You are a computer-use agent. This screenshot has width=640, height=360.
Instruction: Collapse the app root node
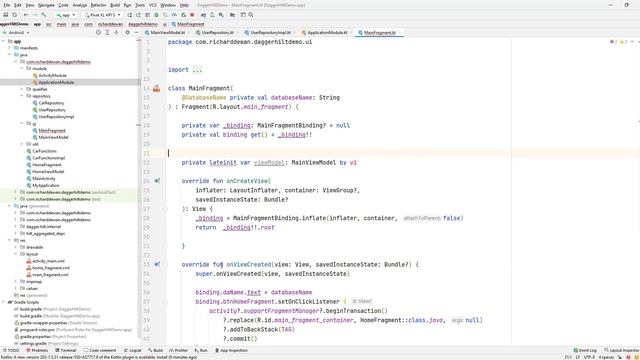4,41
